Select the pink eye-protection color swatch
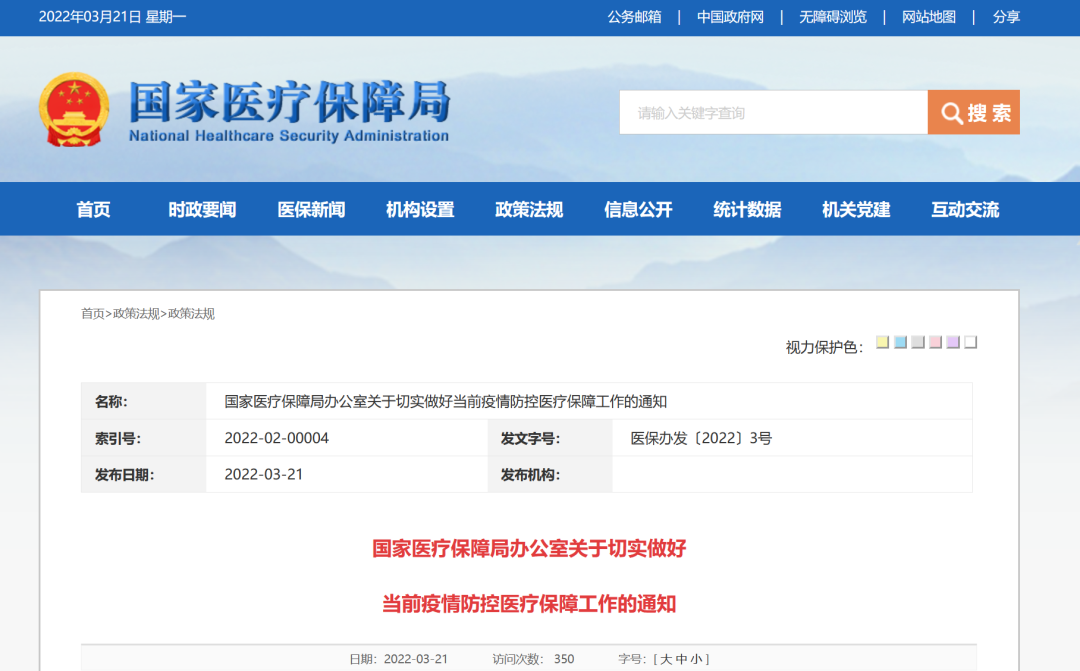1080x671 pixels. pos(935,341)
